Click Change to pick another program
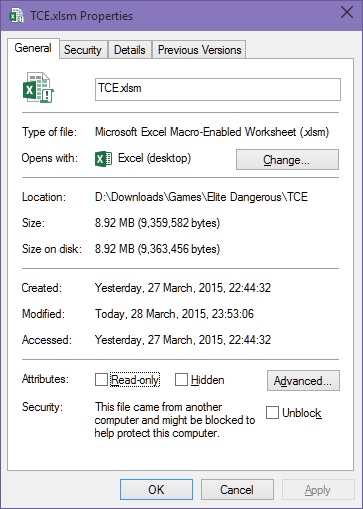Viewport: 363px width, 509px height. pyautogui.click(x=287, y=160)
